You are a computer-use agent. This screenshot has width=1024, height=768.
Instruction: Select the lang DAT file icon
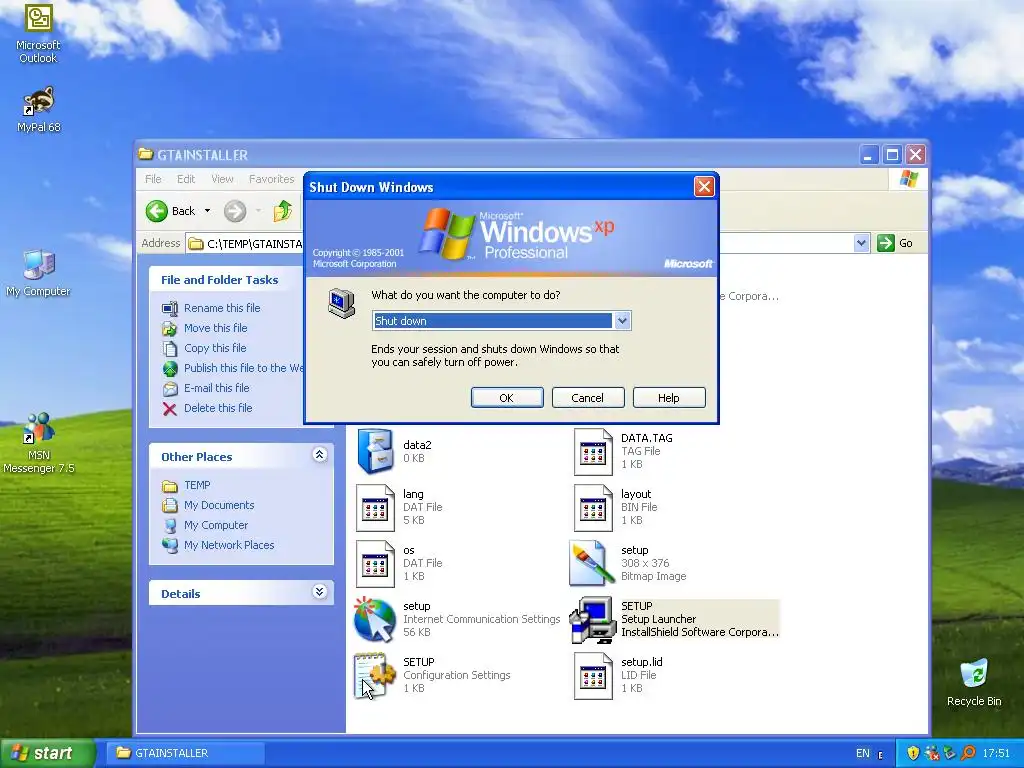click(x=375, y=507)
